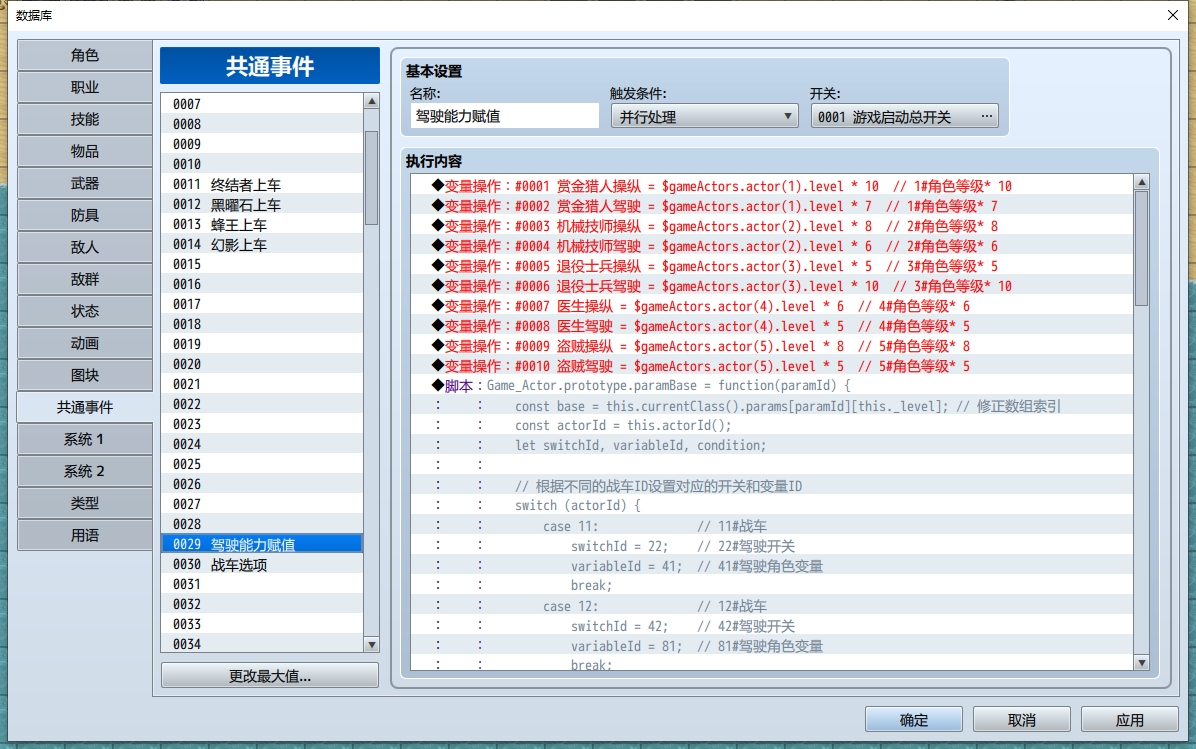Select command line #0002 赏金猎人驾驶
This screenshot has width=1196, height=749.
pos(772,206)
